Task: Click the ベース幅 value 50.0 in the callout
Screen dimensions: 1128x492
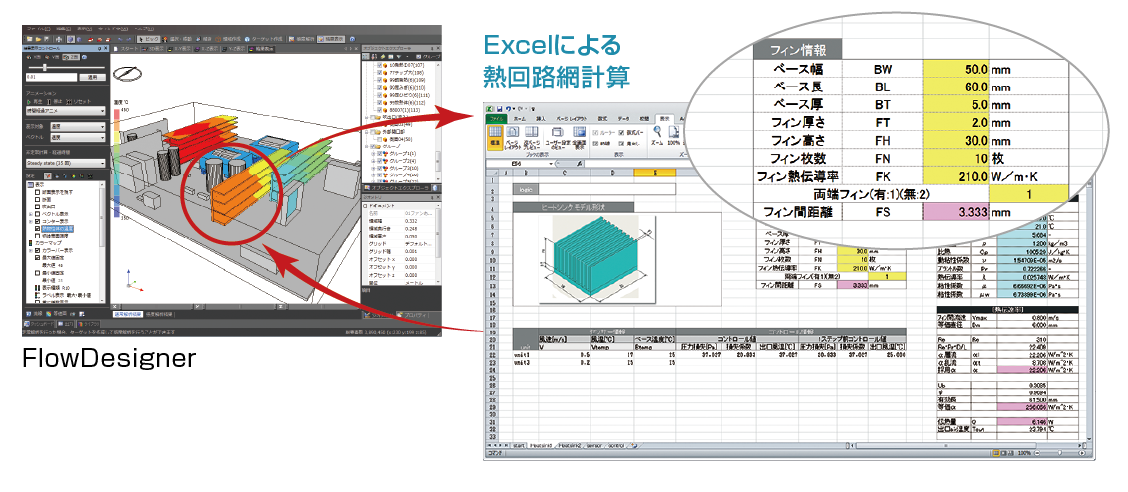Action: [x=956, y=70]
